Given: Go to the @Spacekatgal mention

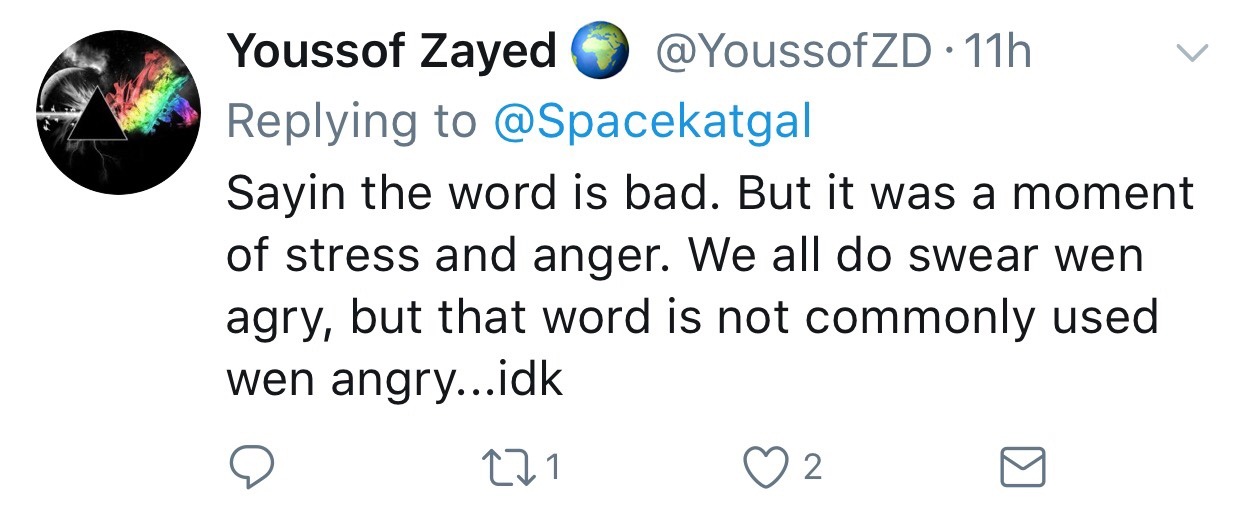Looking at the screenshot, I should pyautogui.click(x=652, y=123).
